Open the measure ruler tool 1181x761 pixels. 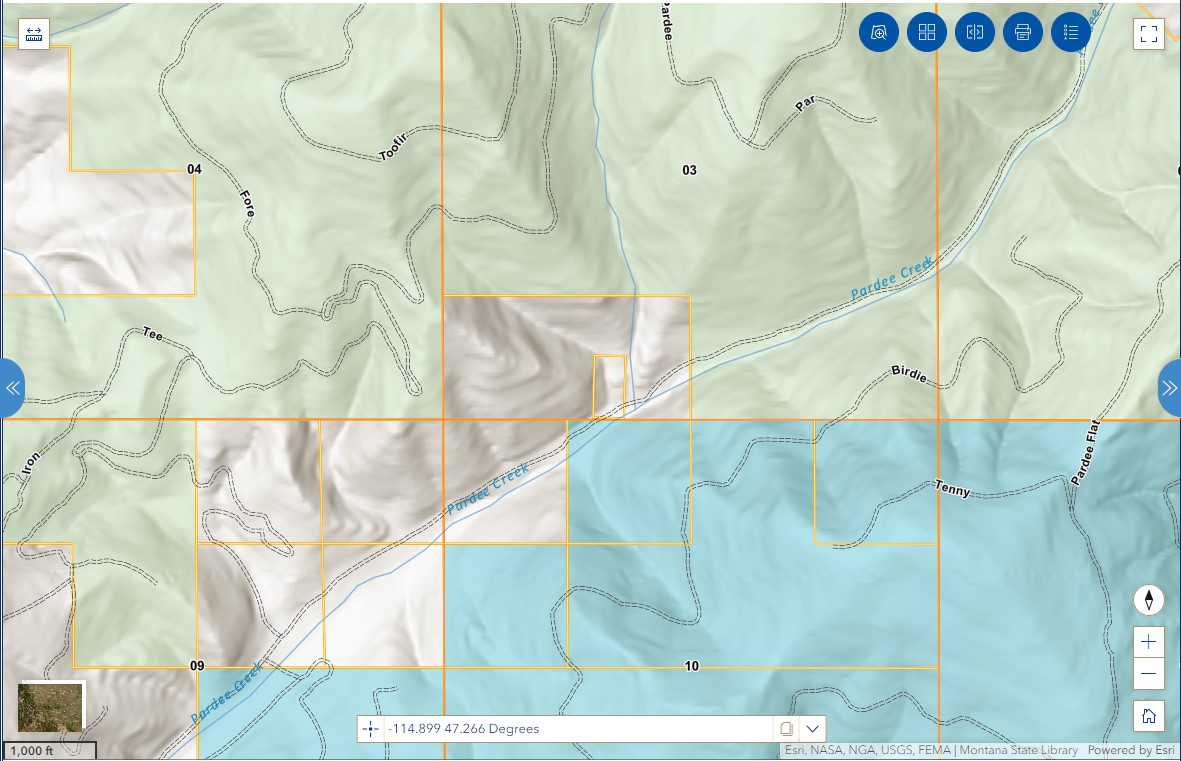[x=34, y=33]
